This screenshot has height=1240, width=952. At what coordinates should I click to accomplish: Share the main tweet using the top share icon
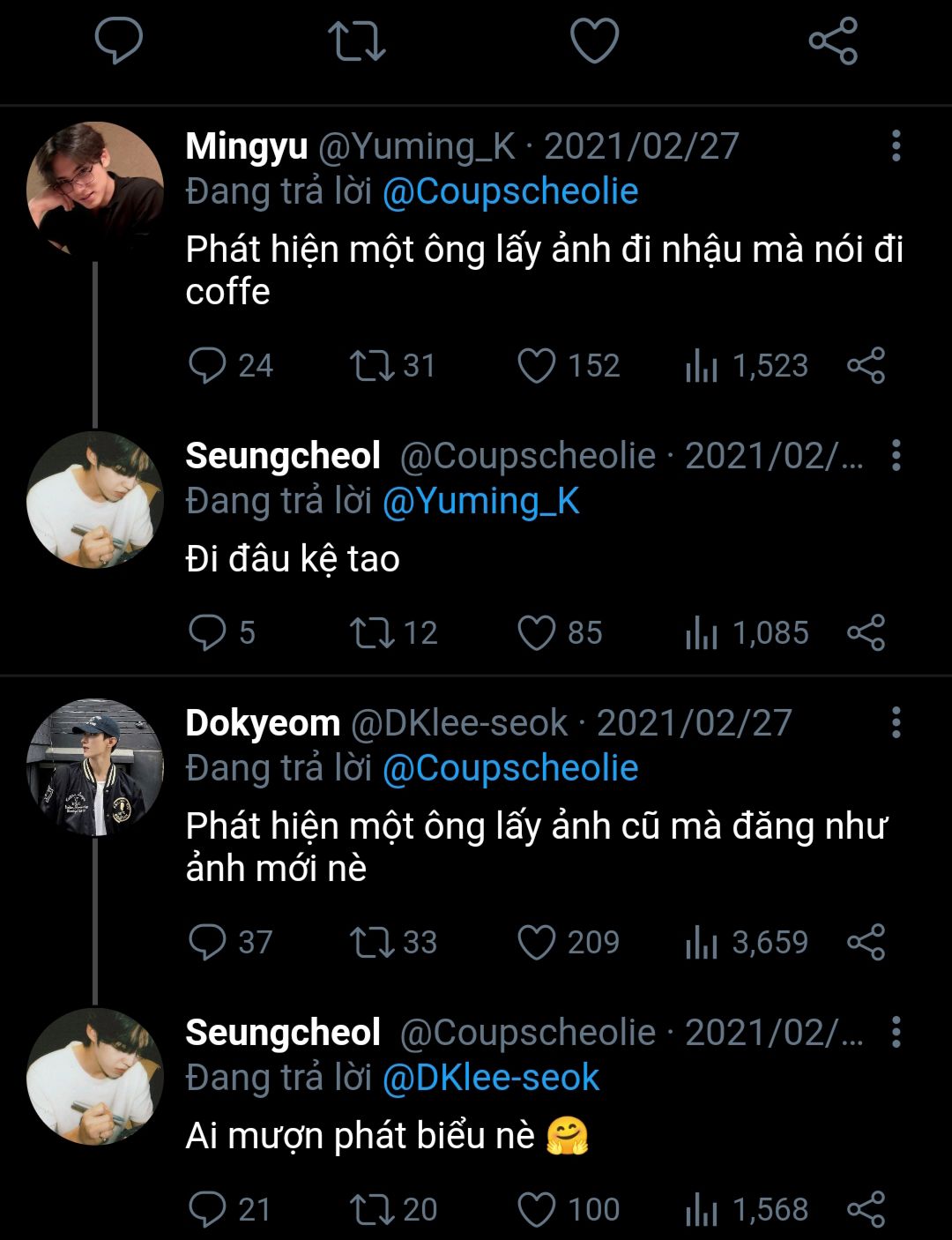(x=833, y=41)
